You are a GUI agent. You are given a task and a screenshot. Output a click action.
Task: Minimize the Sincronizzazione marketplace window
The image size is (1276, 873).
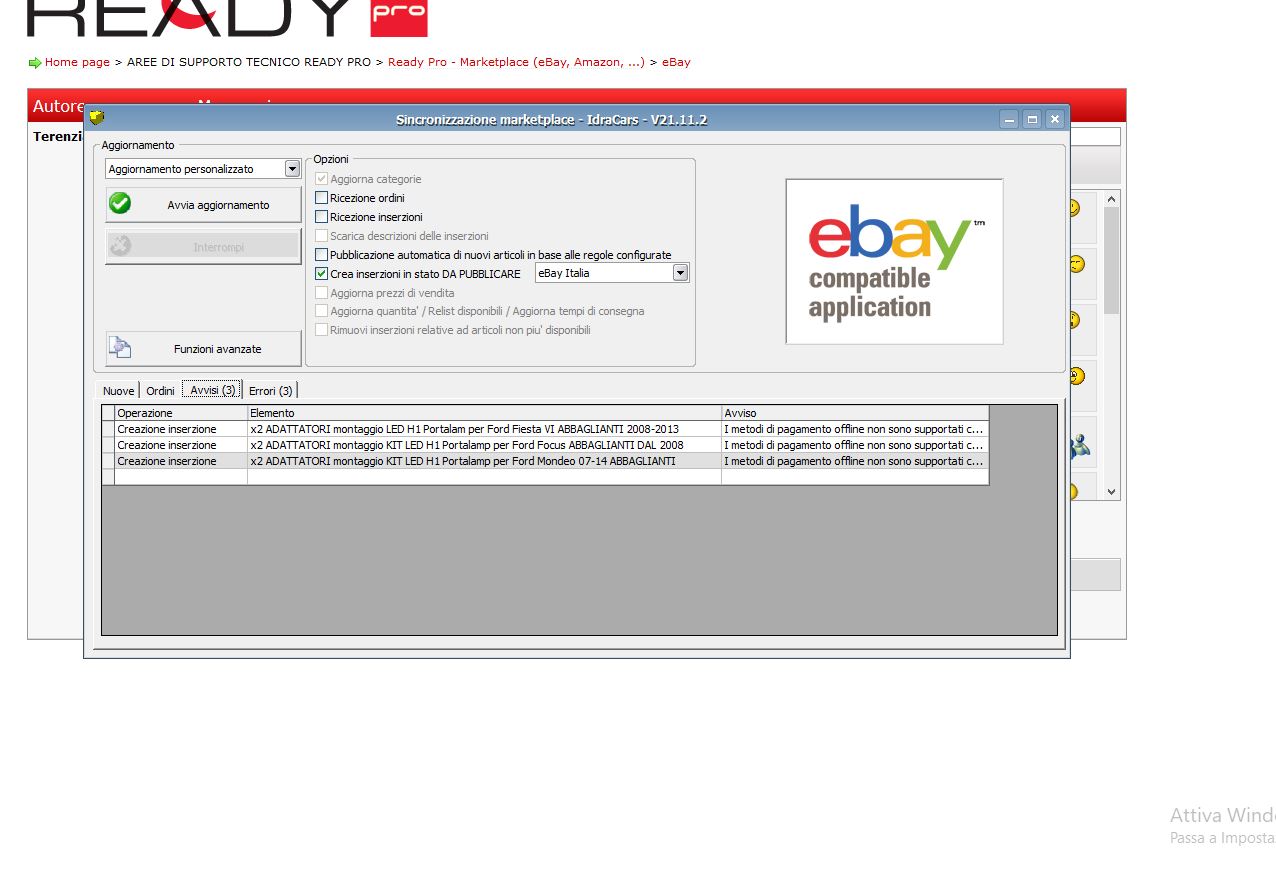[1010, 119]
